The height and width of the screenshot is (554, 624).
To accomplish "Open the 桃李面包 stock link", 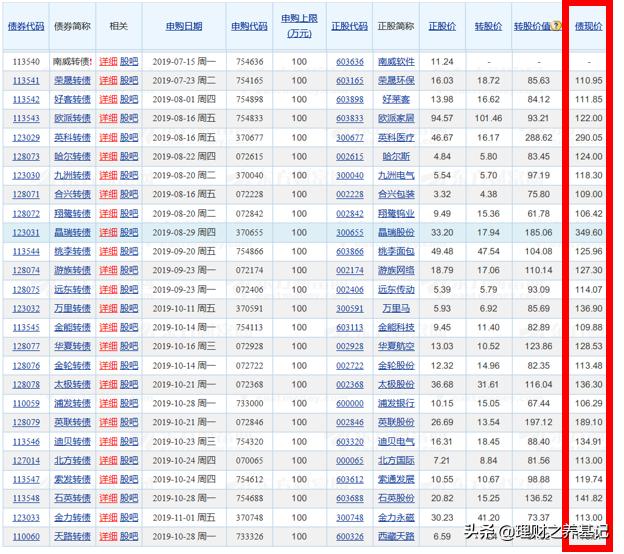I will pyautogui.click(x=396, y=252).
